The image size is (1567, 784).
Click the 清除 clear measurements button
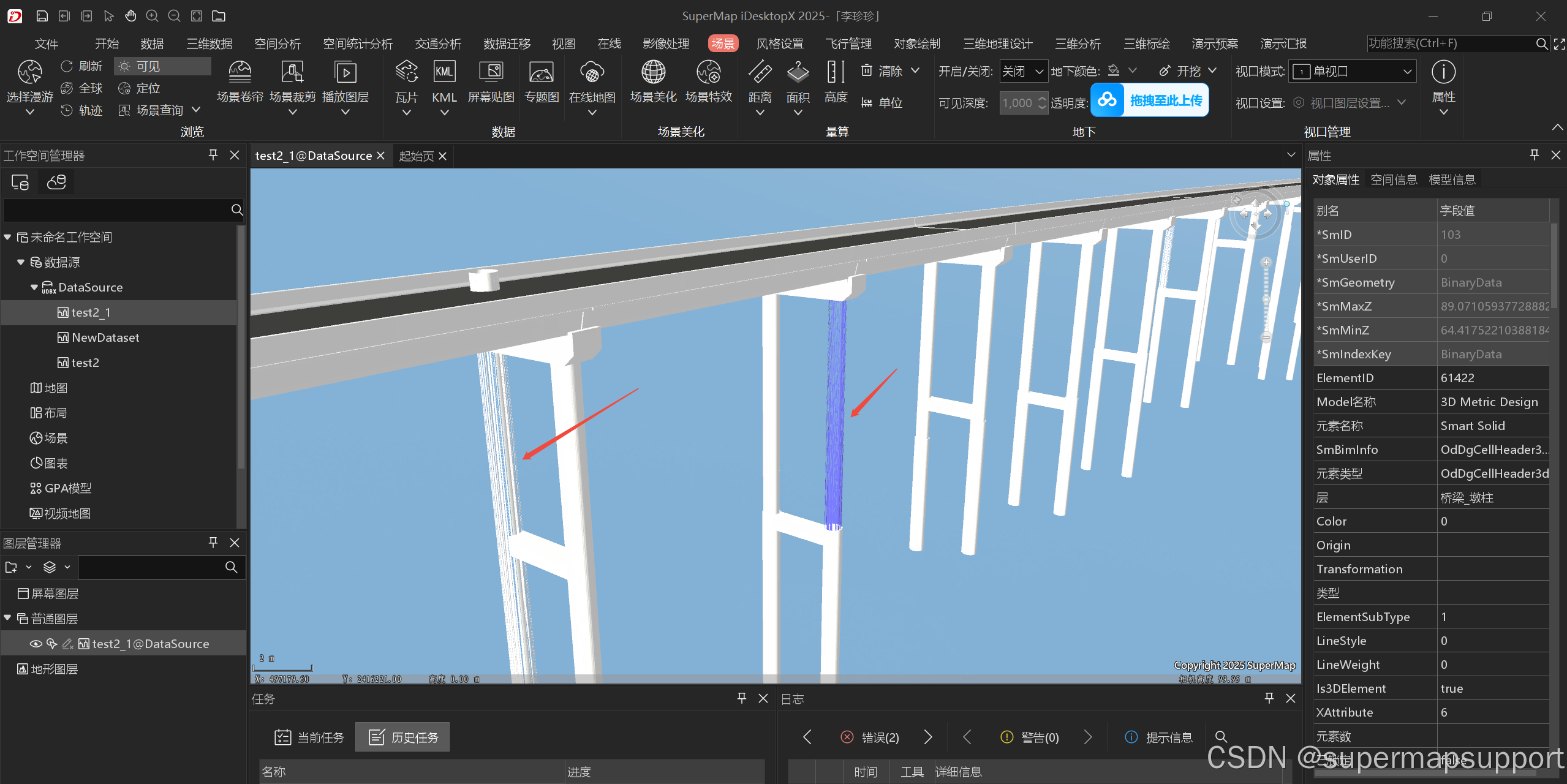tap(883, 71)
